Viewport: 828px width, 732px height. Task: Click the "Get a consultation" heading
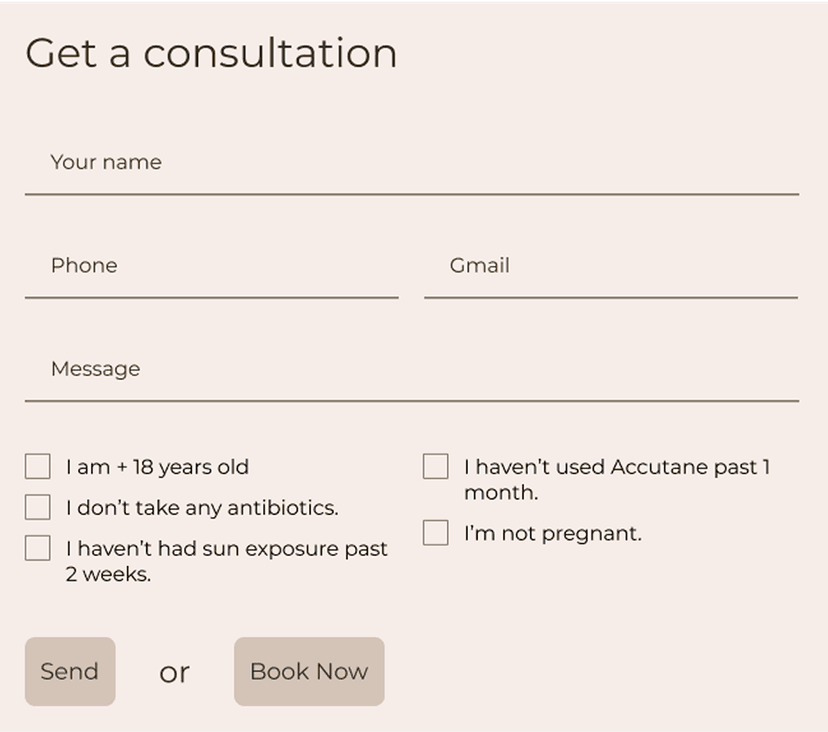pos(211,53)
